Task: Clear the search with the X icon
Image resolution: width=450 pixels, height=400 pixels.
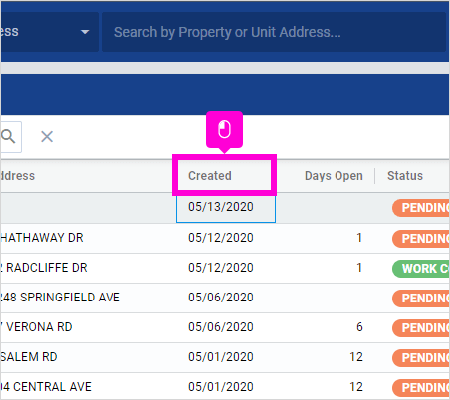Action: 47,137
